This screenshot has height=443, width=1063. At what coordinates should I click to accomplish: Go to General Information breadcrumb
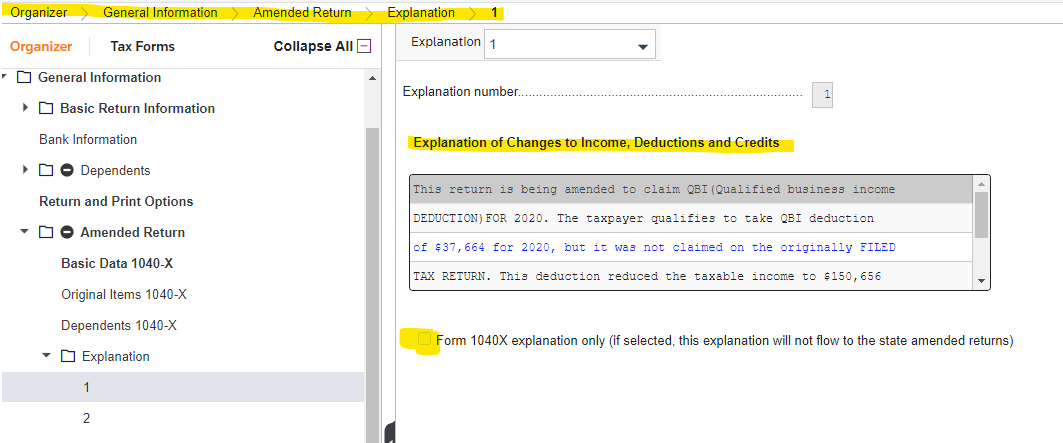[x=160, y=12]
